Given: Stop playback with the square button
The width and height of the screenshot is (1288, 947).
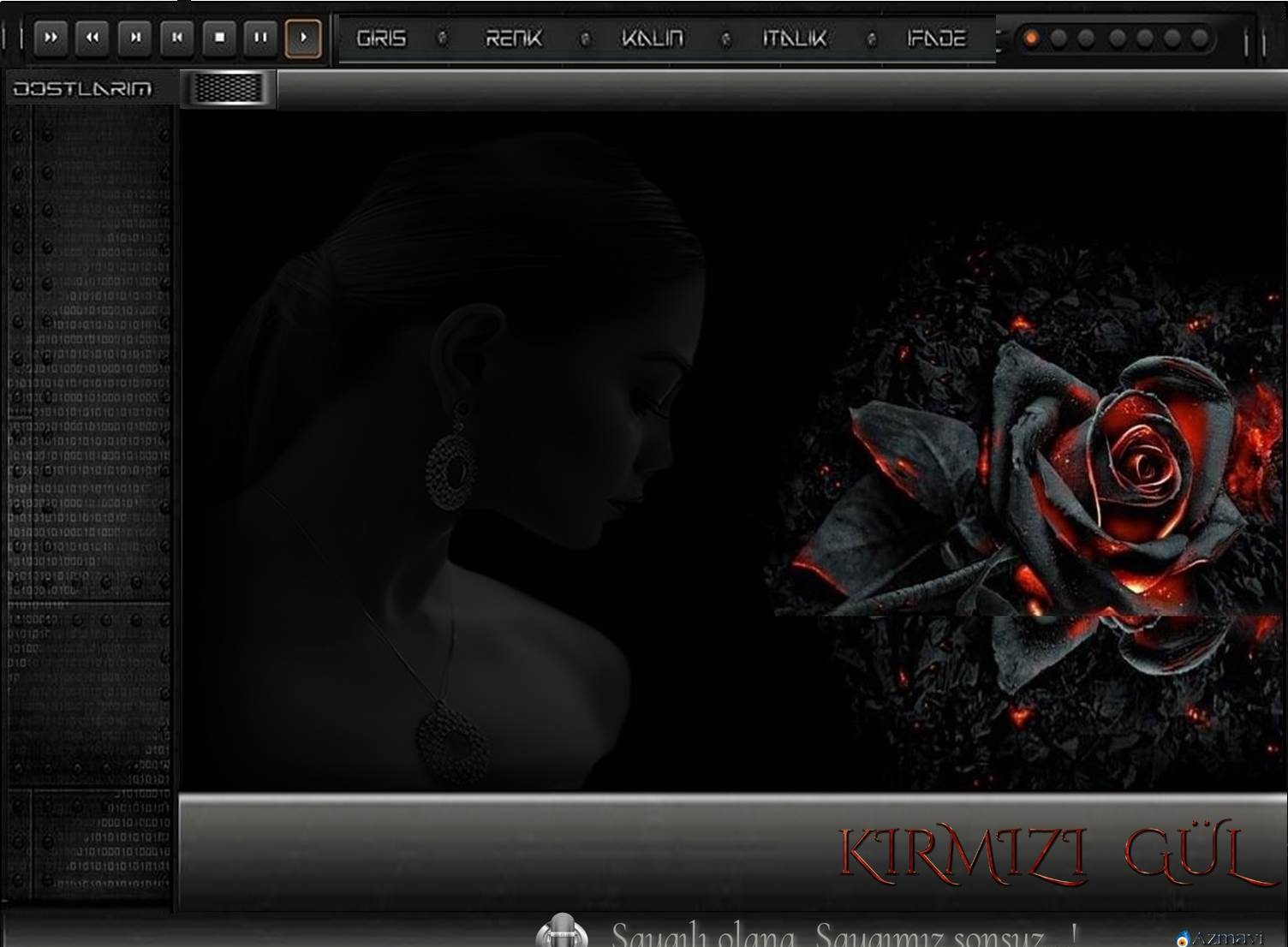Looking at the screenshot, I should (219, 38).
